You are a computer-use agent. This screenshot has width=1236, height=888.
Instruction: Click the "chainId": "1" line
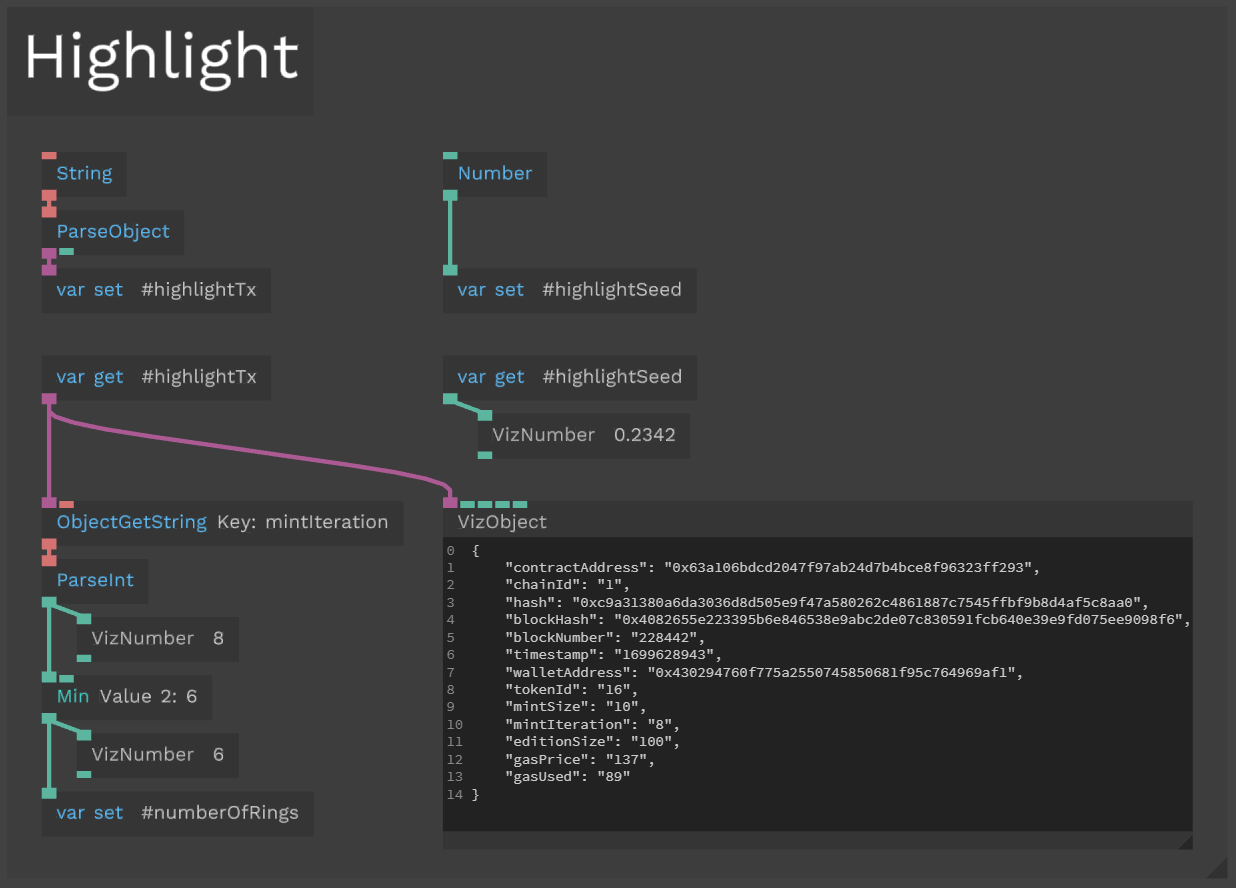point(568,585)
